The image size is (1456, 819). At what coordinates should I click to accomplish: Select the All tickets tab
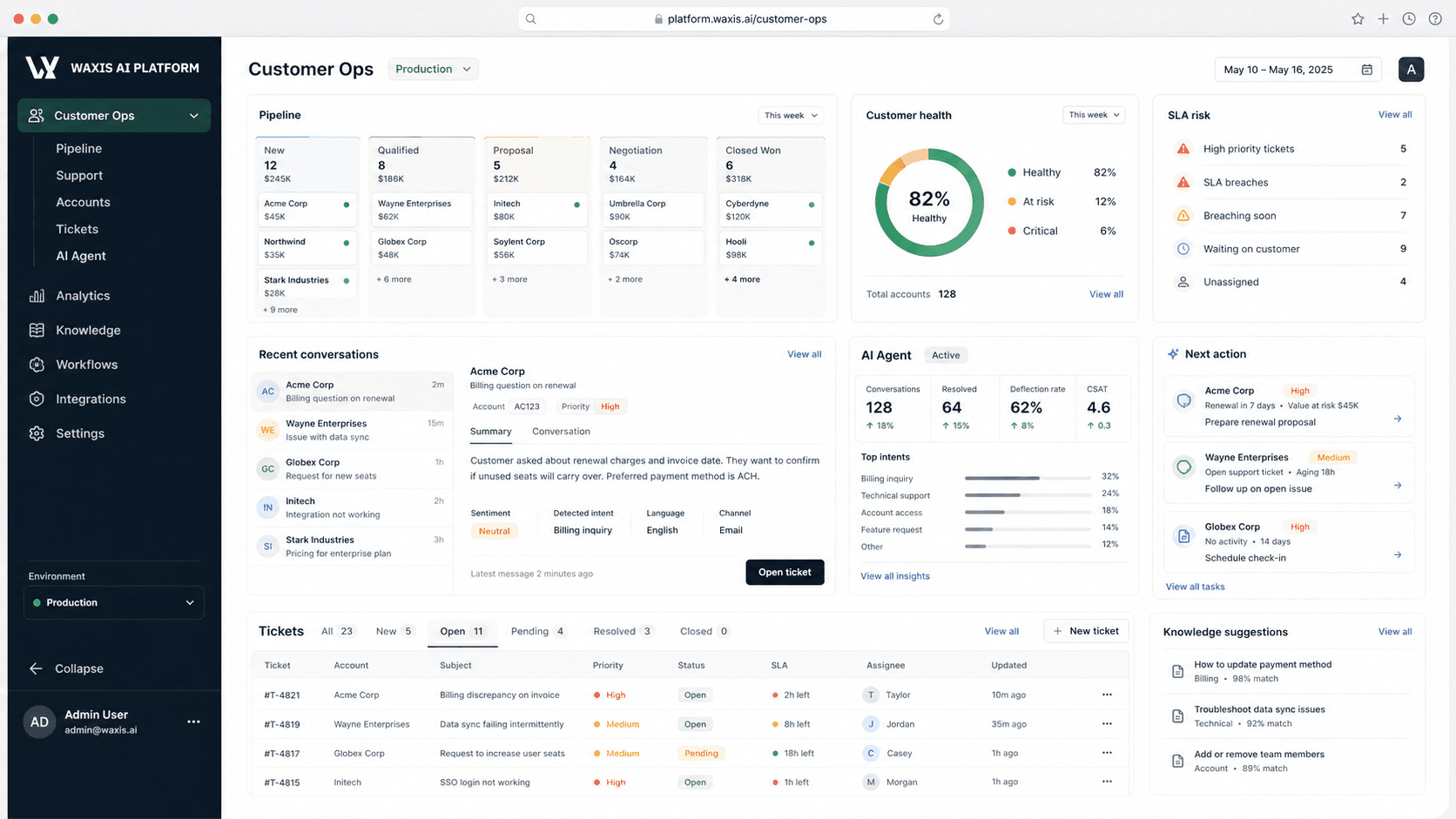337,631
